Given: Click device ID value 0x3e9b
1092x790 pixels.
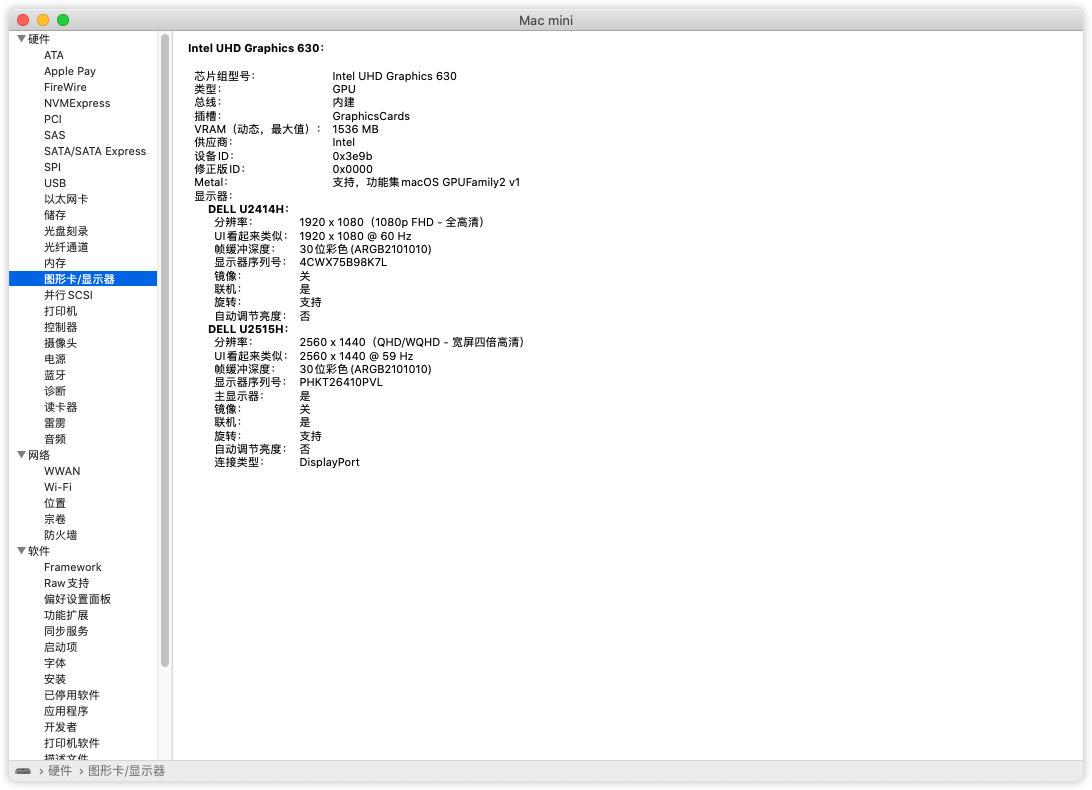Looking at the screenshot, I should click(x=352, y=156).
